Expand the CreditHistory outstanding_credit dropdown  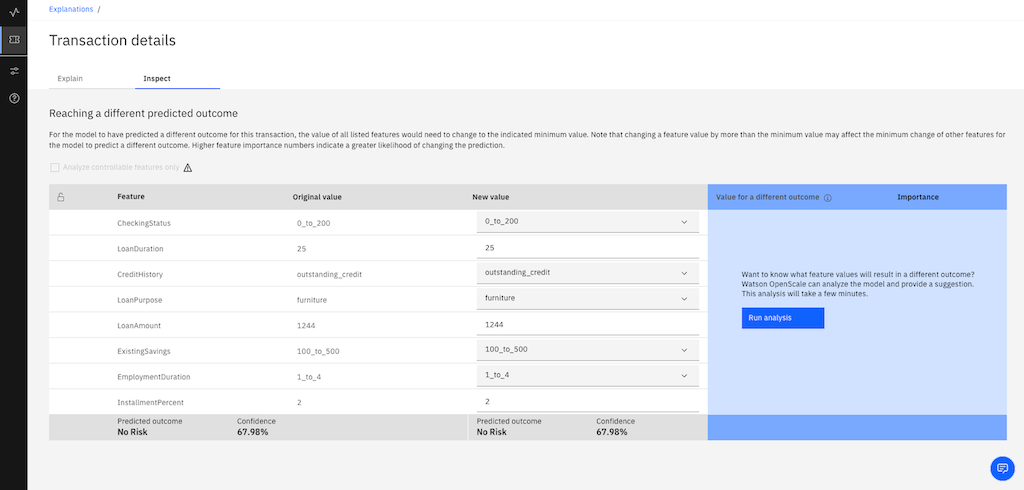tap(588, 272)
